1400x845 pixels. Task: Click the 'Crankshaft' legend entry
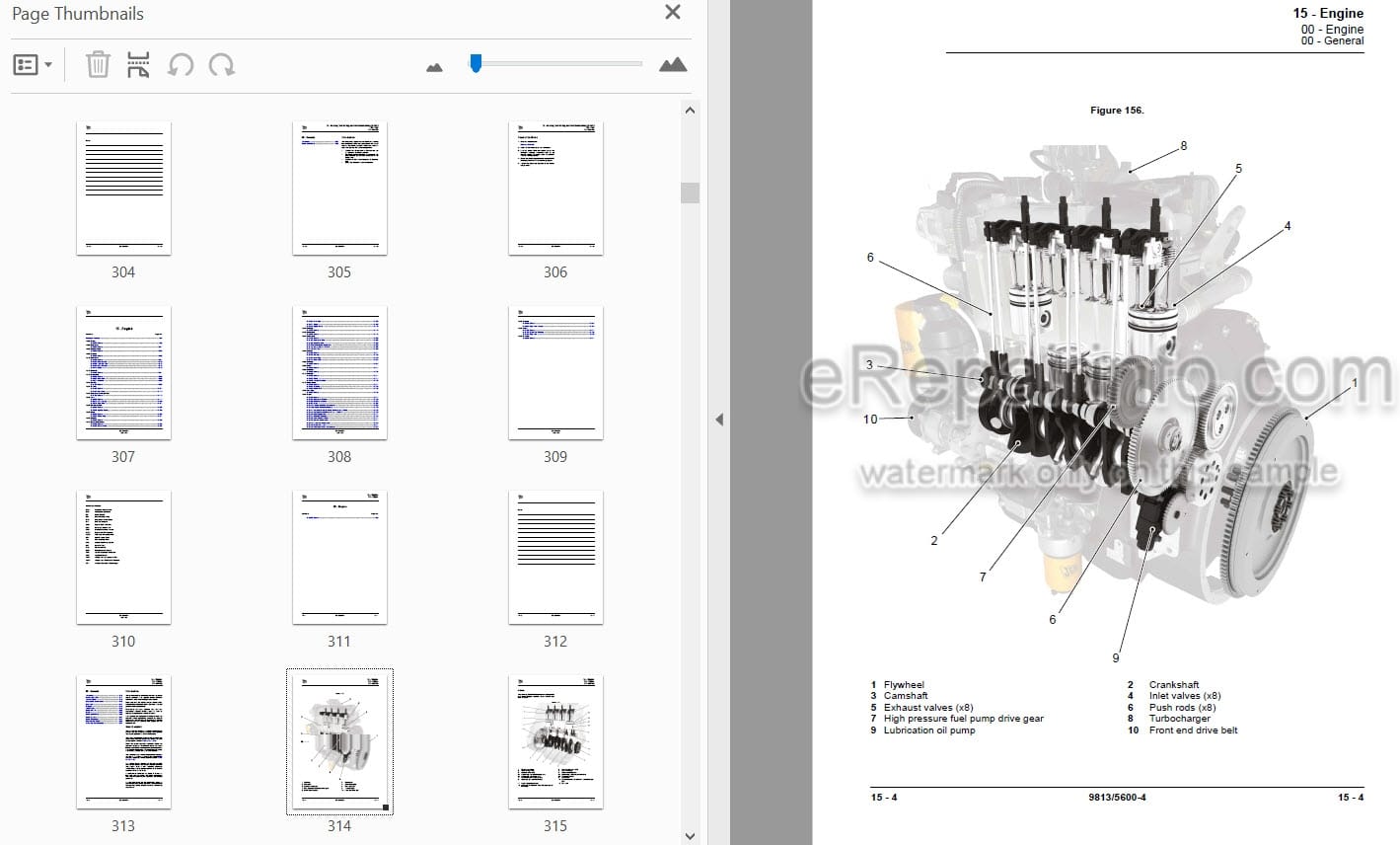point(1174,685)
